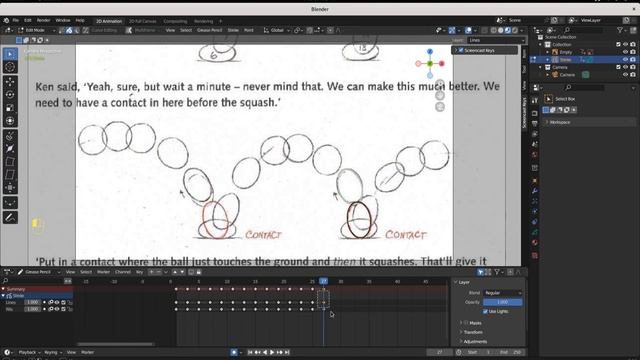Viewport: 640px width, 360px height.
Task: Activate the Transform tool
Action: coord(10,121)
